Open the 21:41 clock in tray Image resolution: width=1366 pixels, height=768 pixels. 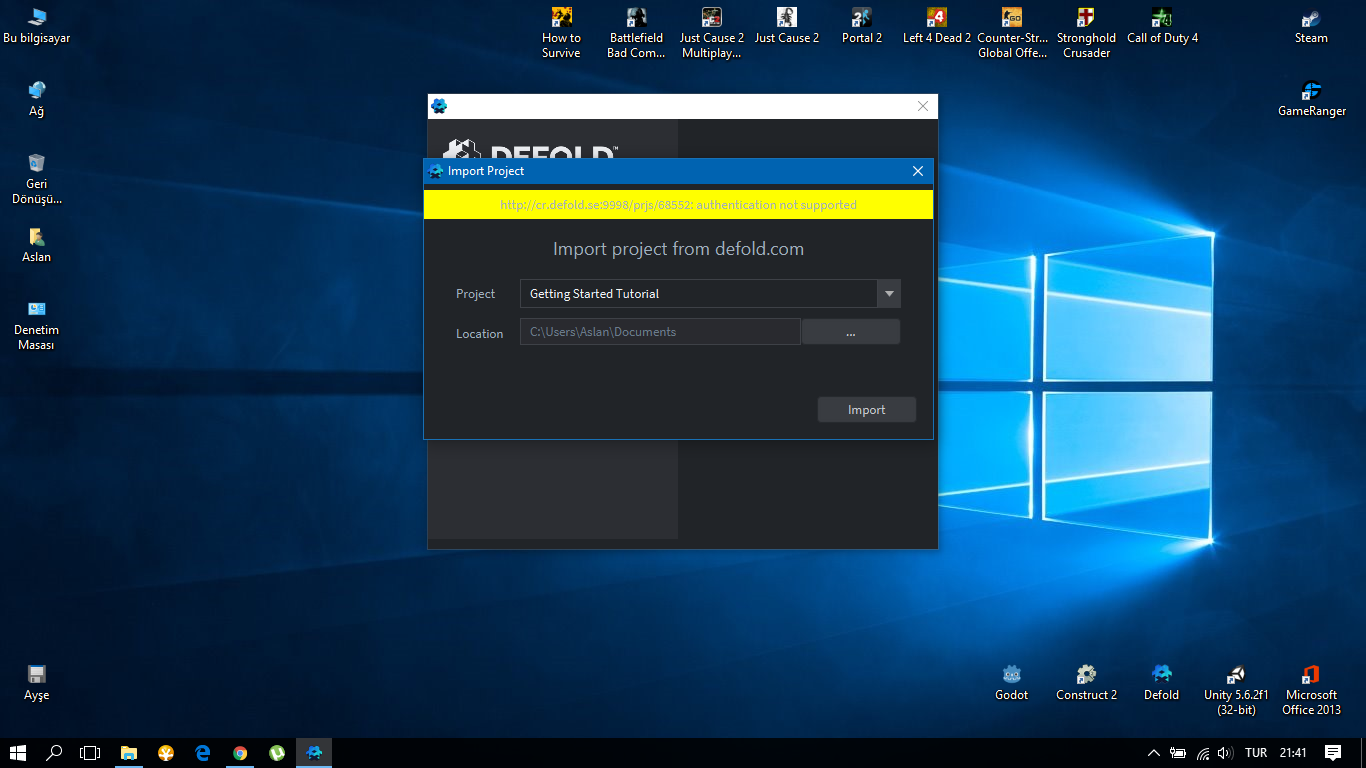(1293, 753)
